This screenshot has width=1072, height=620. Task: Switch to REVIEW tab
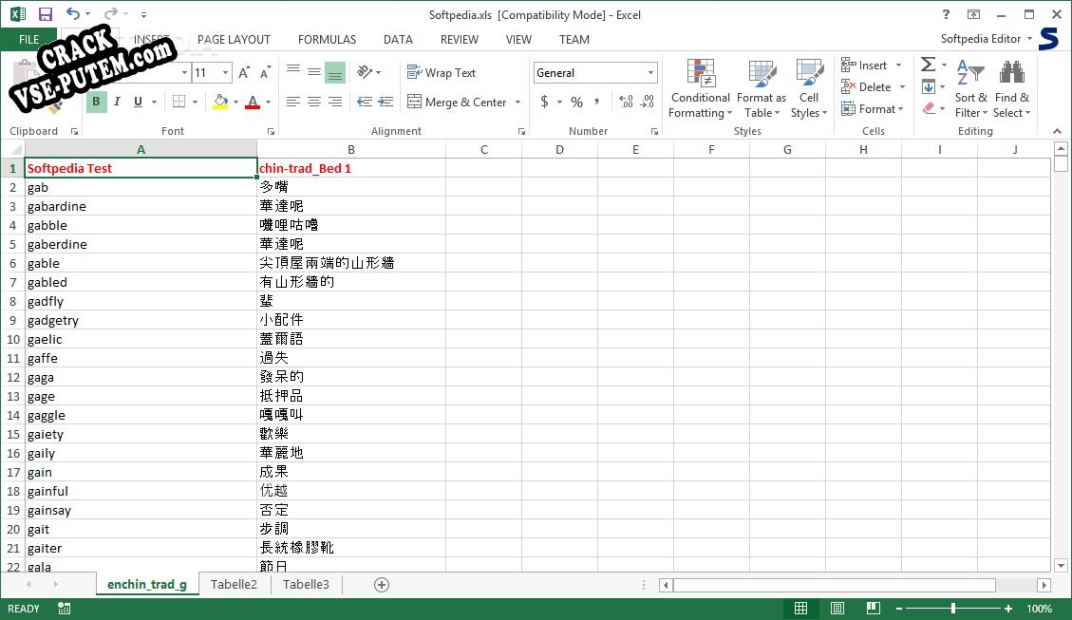pos(459,40)
